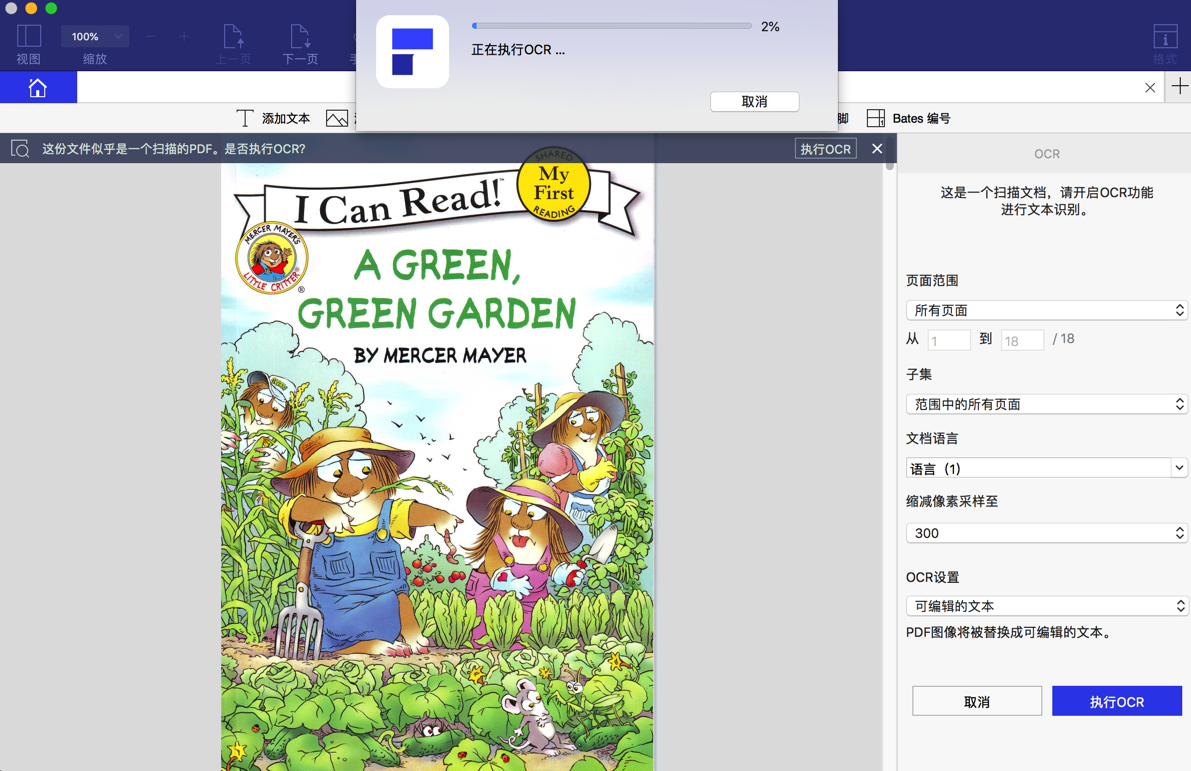The height and width of the screenshot is (771, 1191).
Task: Open the 格式 format panel icon
Action: coord(1165,36)
